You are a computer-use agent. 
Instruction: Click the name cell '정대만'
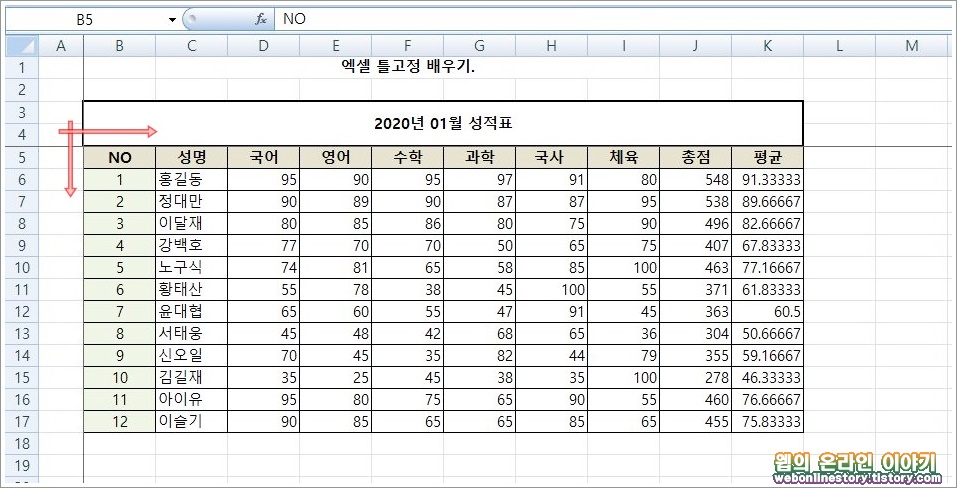[x=192, y=202]
